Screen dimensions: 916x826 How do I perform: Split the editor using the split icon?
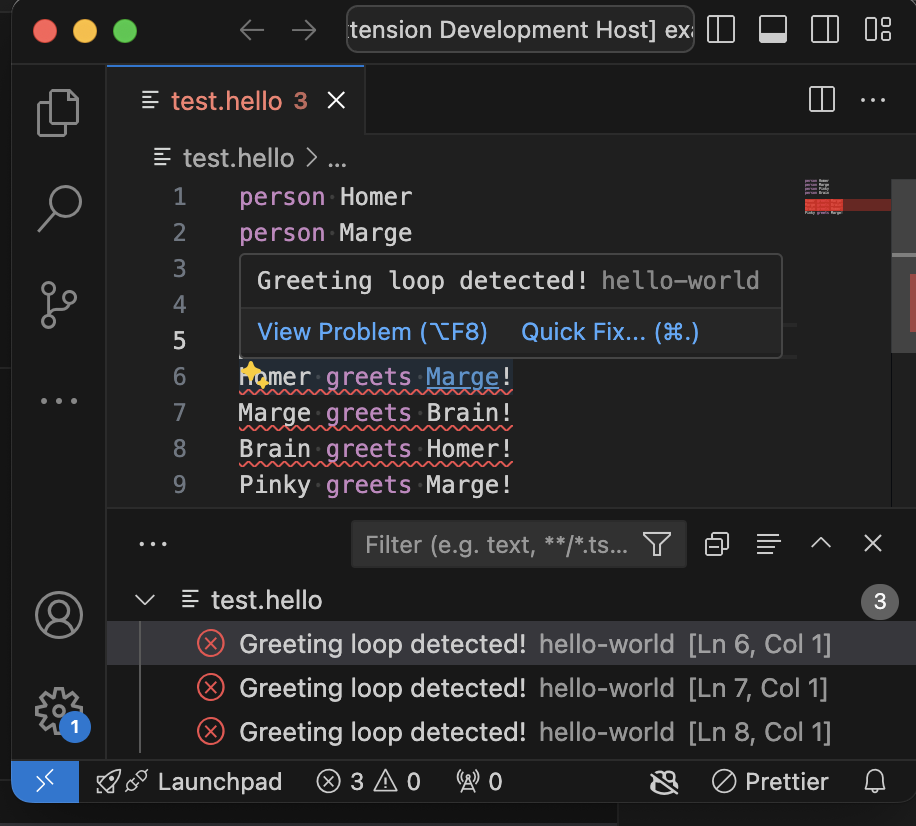pos(820,100)
